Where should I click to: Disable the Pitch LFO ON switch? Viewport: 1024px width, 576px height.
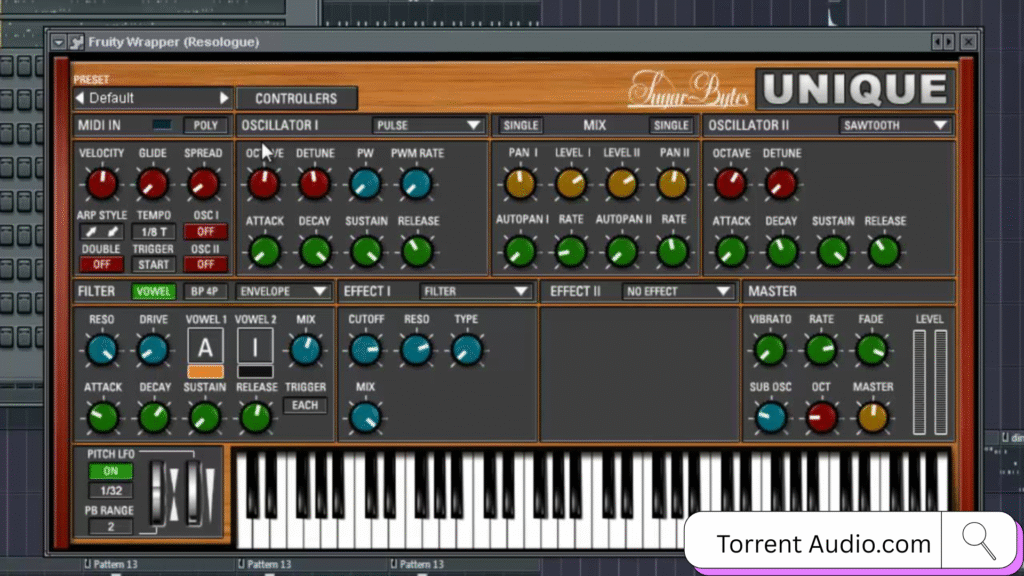click(110, 472)
